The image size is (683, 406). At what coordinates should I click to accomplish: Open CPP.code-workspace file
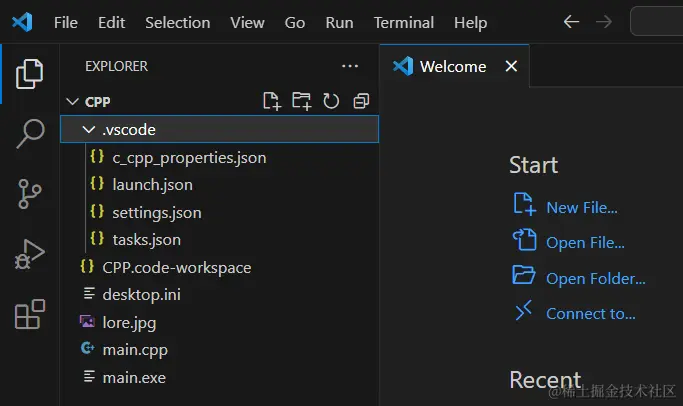pyautogui.click(x=220, y=267)
